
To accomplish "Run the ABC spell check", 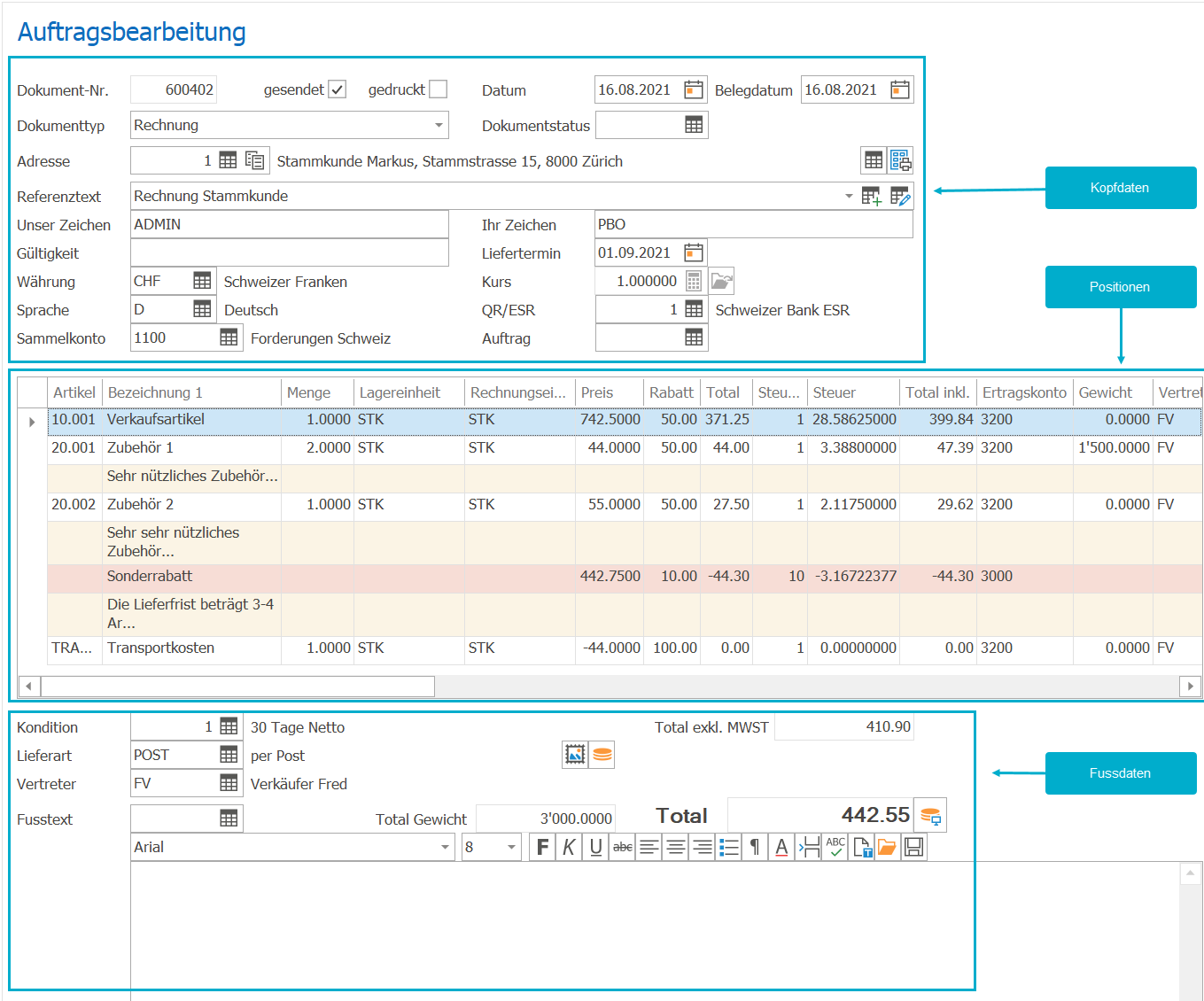I will 835,847.
